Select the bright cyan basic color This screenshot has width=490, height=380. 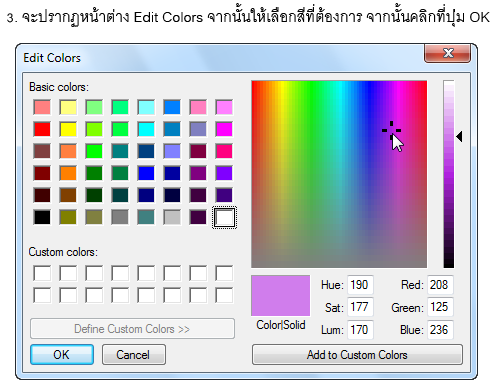point(146,129)
